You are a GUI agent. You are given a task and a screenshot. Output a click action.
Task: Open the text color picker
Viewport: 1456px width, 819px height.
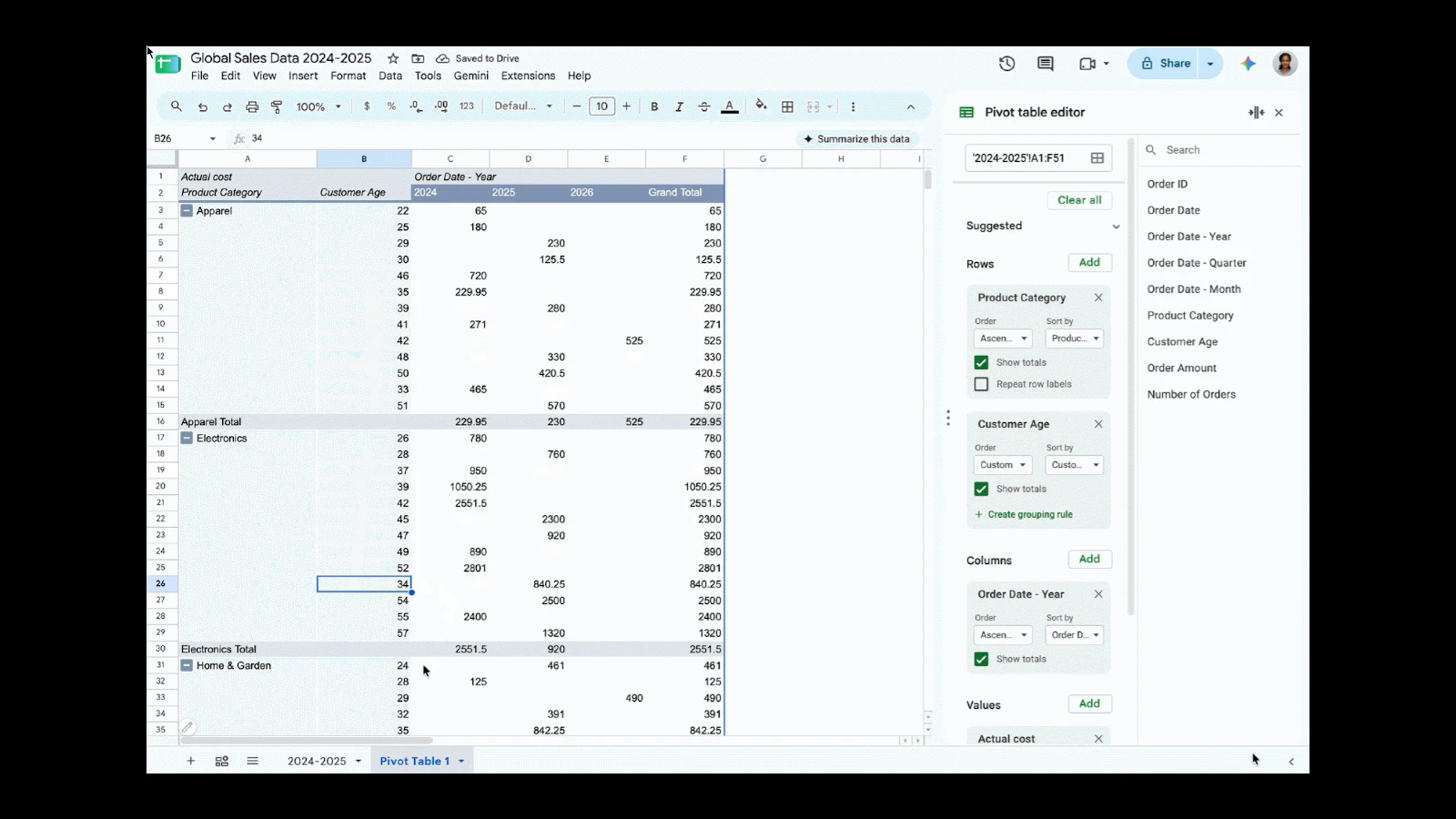point(730,106)
